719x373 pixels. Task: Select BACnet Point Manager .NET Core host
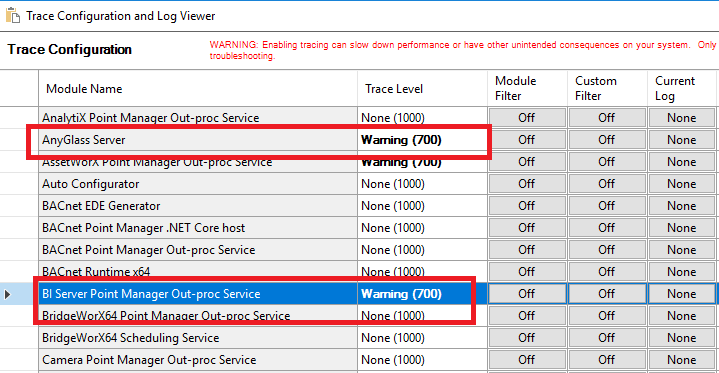[198, 228]
